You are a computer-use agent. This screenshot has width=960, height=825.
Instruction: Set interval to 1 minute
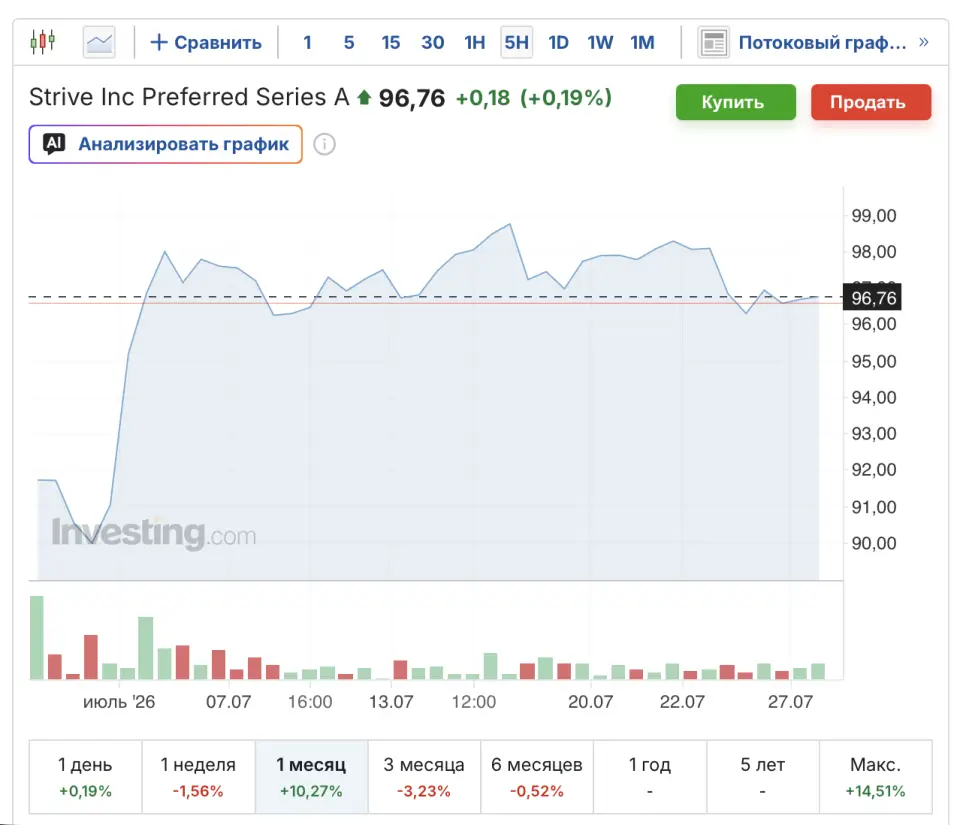[307, 42]
